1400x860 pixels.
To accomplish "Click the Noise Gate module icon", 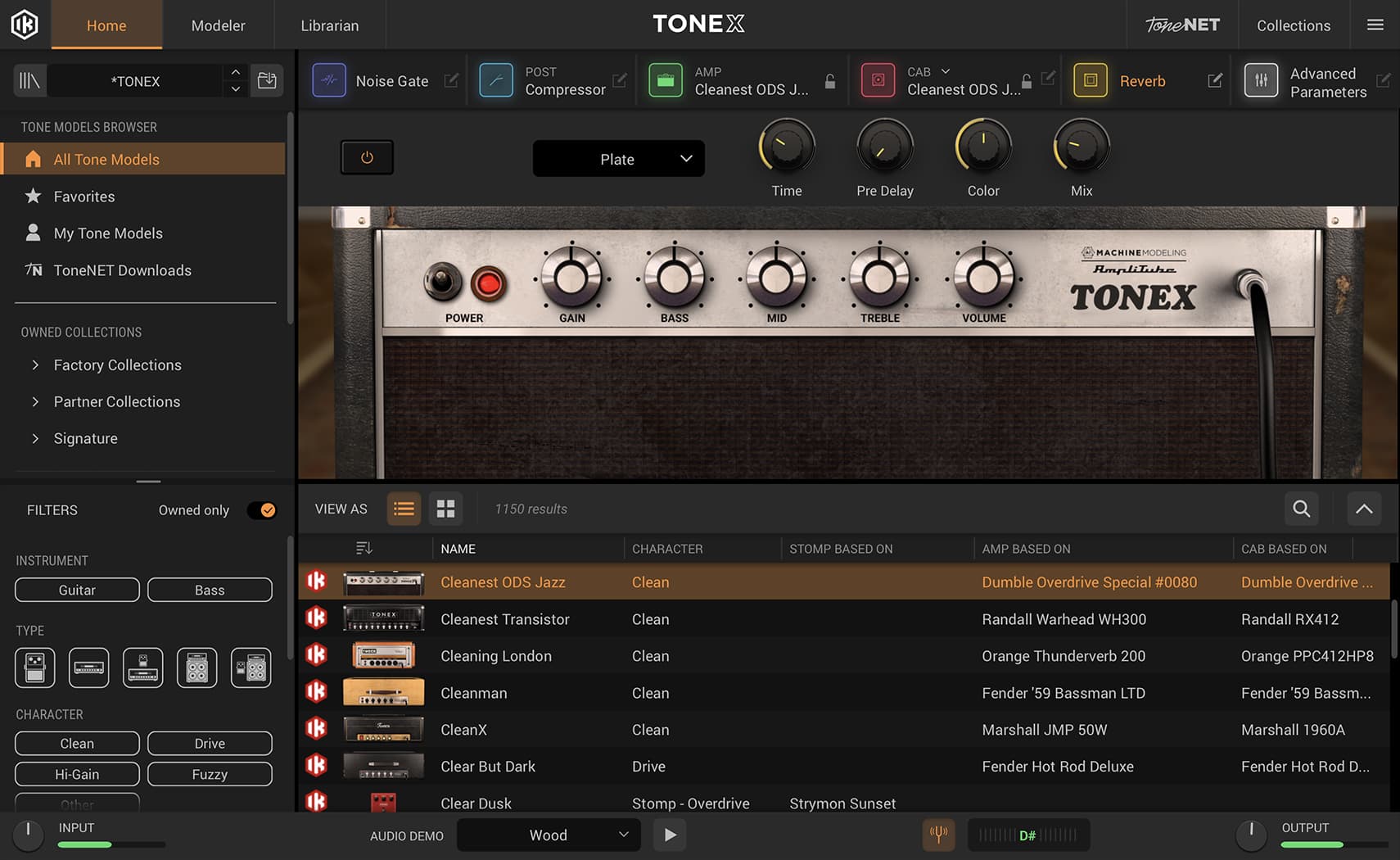I will [x=329, y=80].
